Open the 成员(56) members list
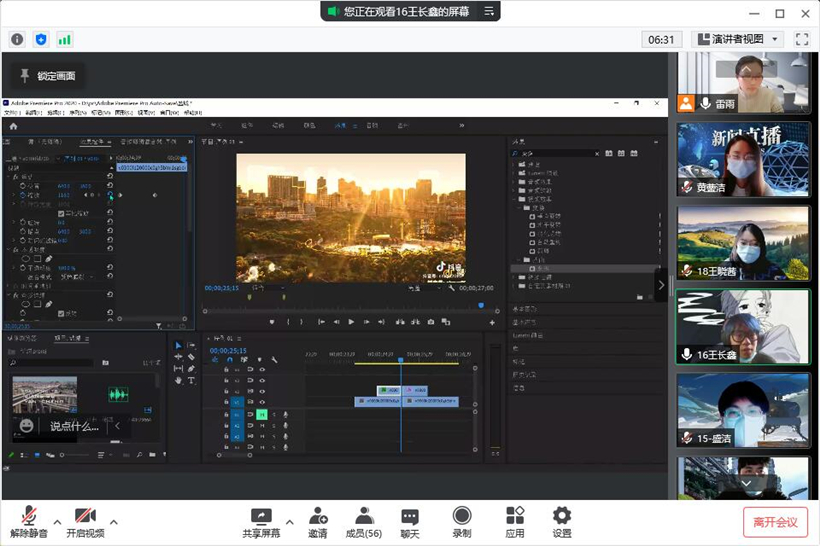The height and width of the screenshot is (546, 820). click(x=364, y=522)
